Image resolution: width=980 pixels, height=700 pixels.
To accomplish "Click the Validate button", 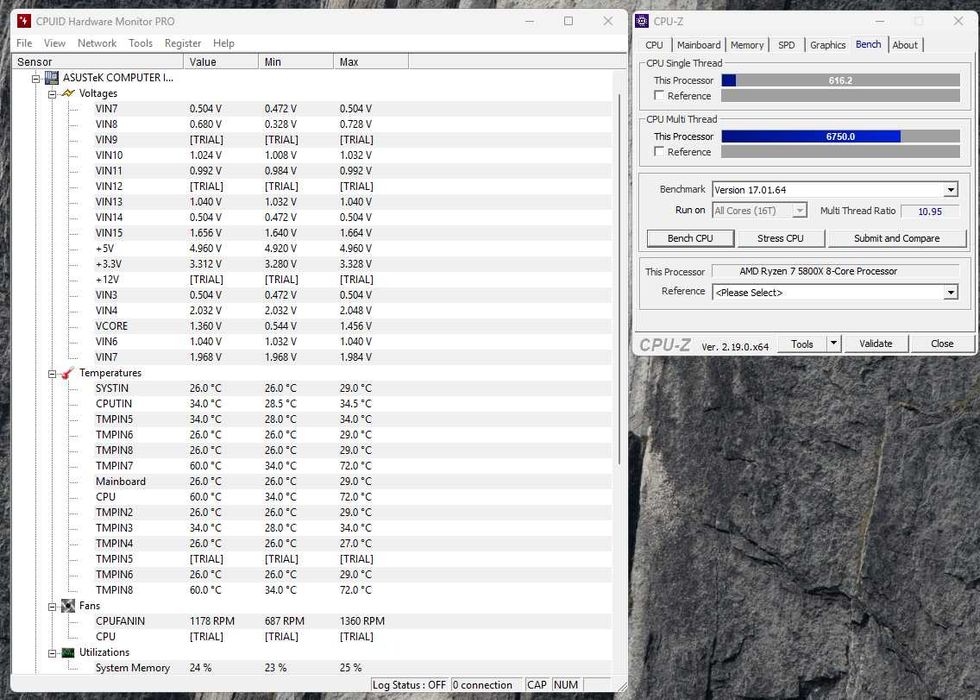I will [x=876, y=343].
